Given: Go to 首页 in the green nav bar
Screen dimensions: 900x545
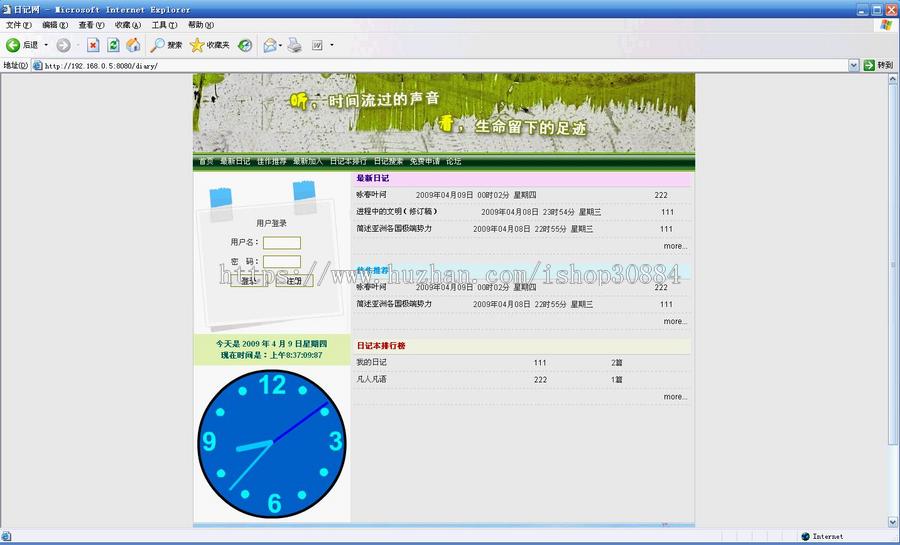Looking at the screenshot, I should click(x=206, y=161).
